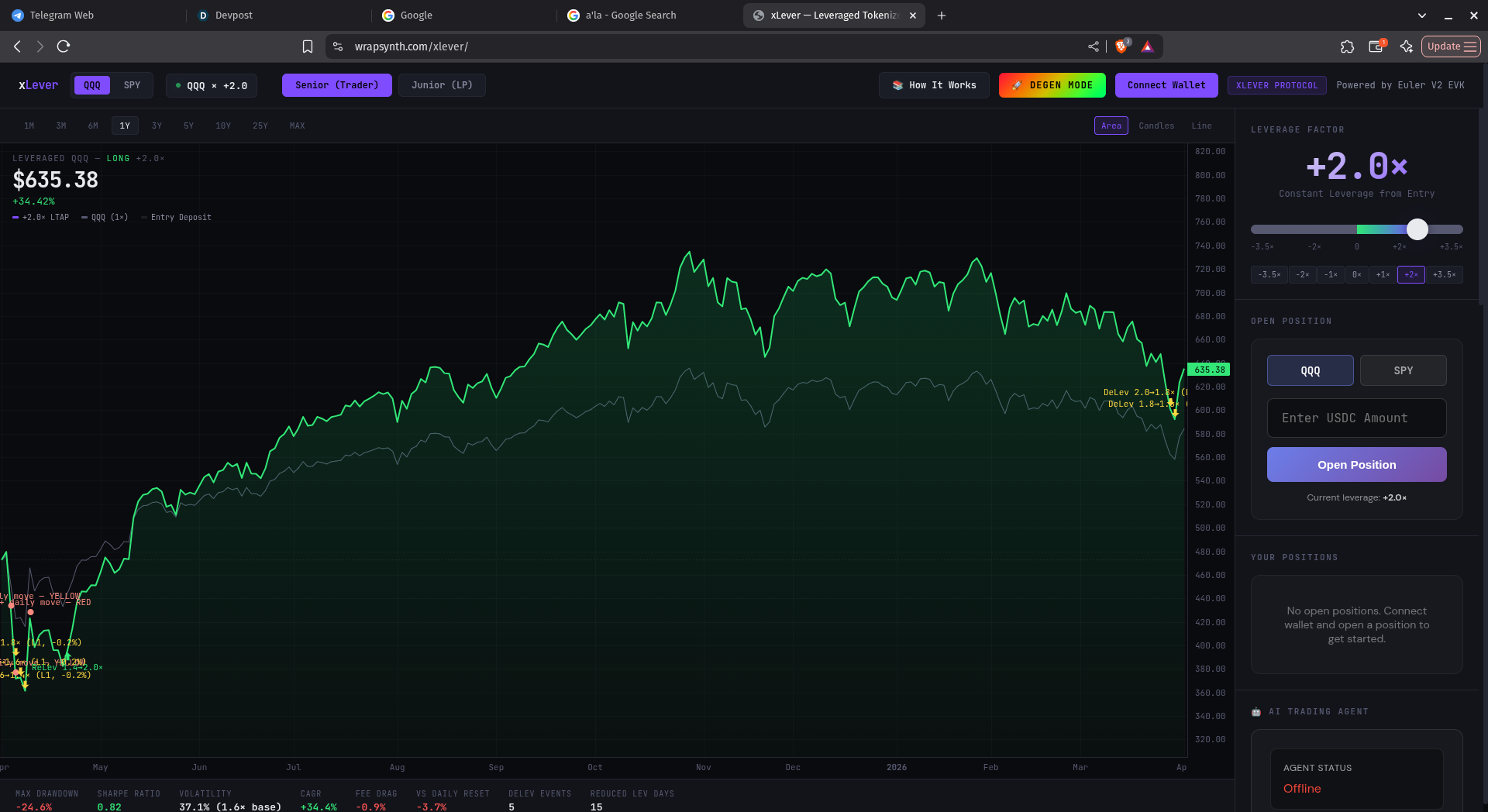The height and width of the screenshot is (812, 1488).
Task: Switch to the Google tab
Action: (463, 15)
